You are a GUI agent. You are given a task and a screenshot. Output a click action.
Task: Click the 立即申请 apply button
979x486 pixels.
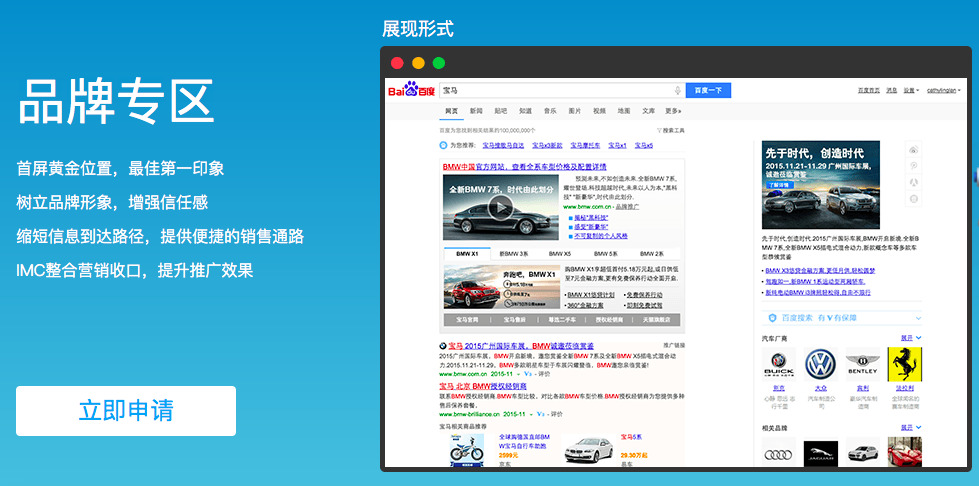[126, 410]
